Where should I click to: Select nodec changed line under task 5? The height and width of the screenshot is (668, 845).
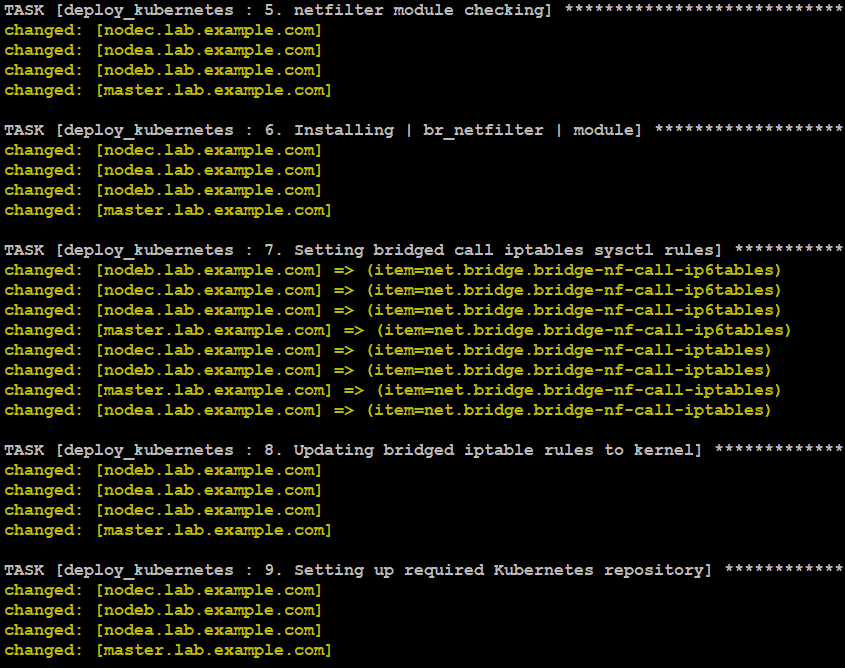pos(163,30)
